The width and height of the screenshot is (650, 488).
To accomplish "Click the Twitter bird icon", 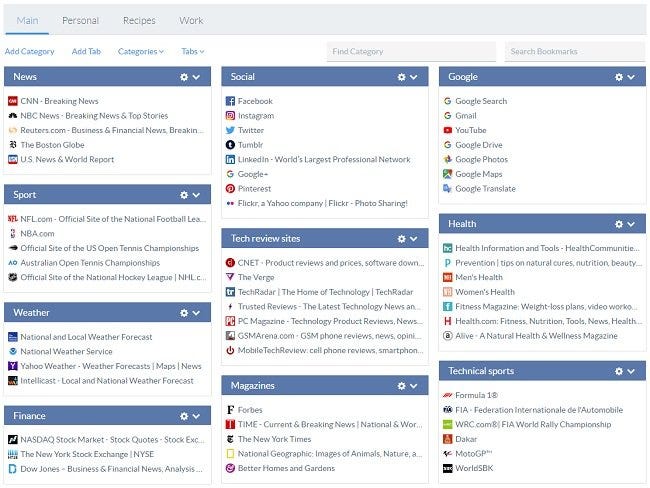I will pos(230,130).
